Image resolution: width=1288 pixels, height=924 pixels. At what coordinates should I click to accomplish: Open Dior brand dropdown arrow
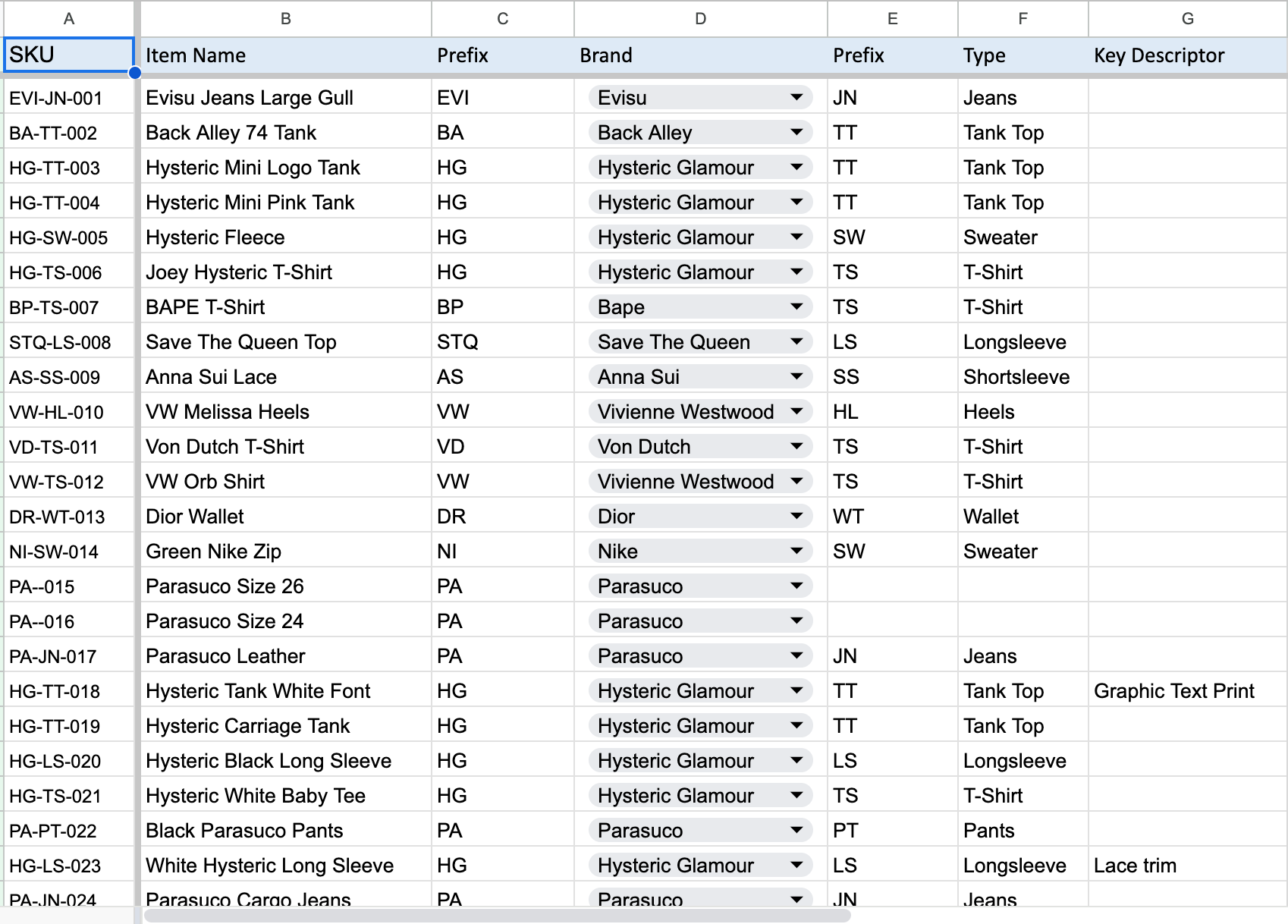796,516
